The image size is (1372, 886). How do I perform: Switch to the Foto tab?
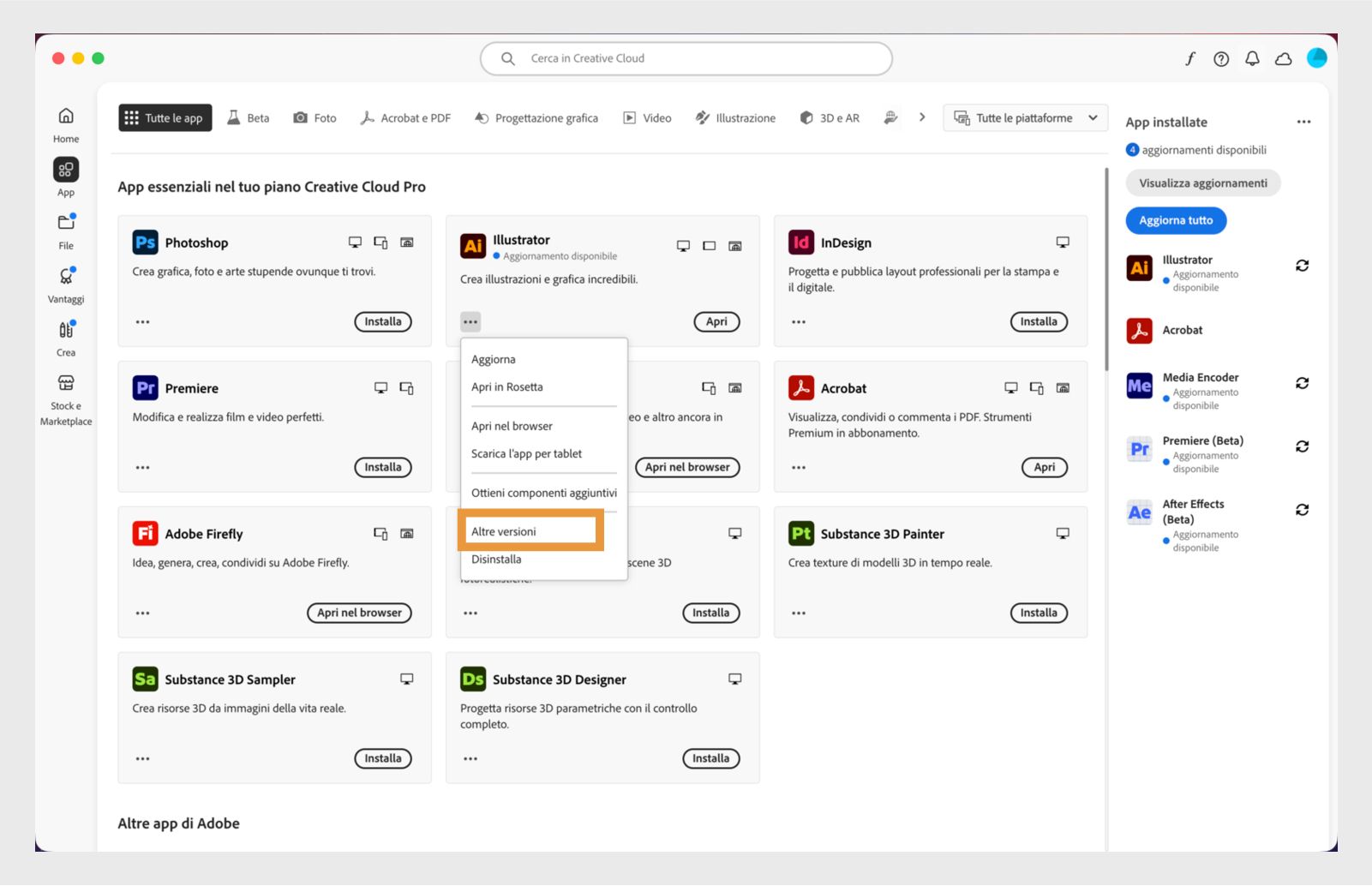[315, 118]
